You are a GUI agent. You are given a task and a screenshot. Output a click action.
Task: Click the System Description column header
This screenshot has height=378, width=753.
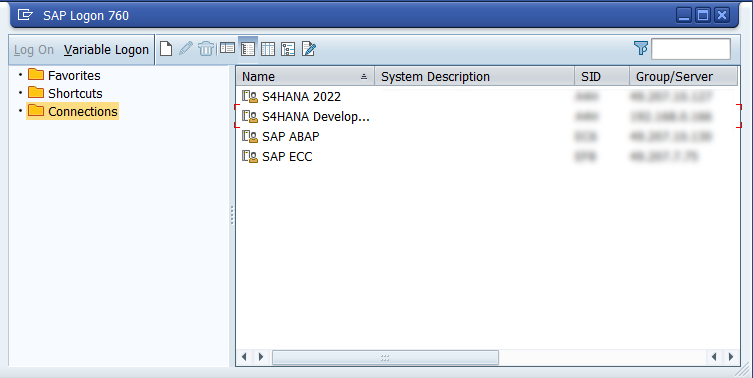[x=474, y=76]
